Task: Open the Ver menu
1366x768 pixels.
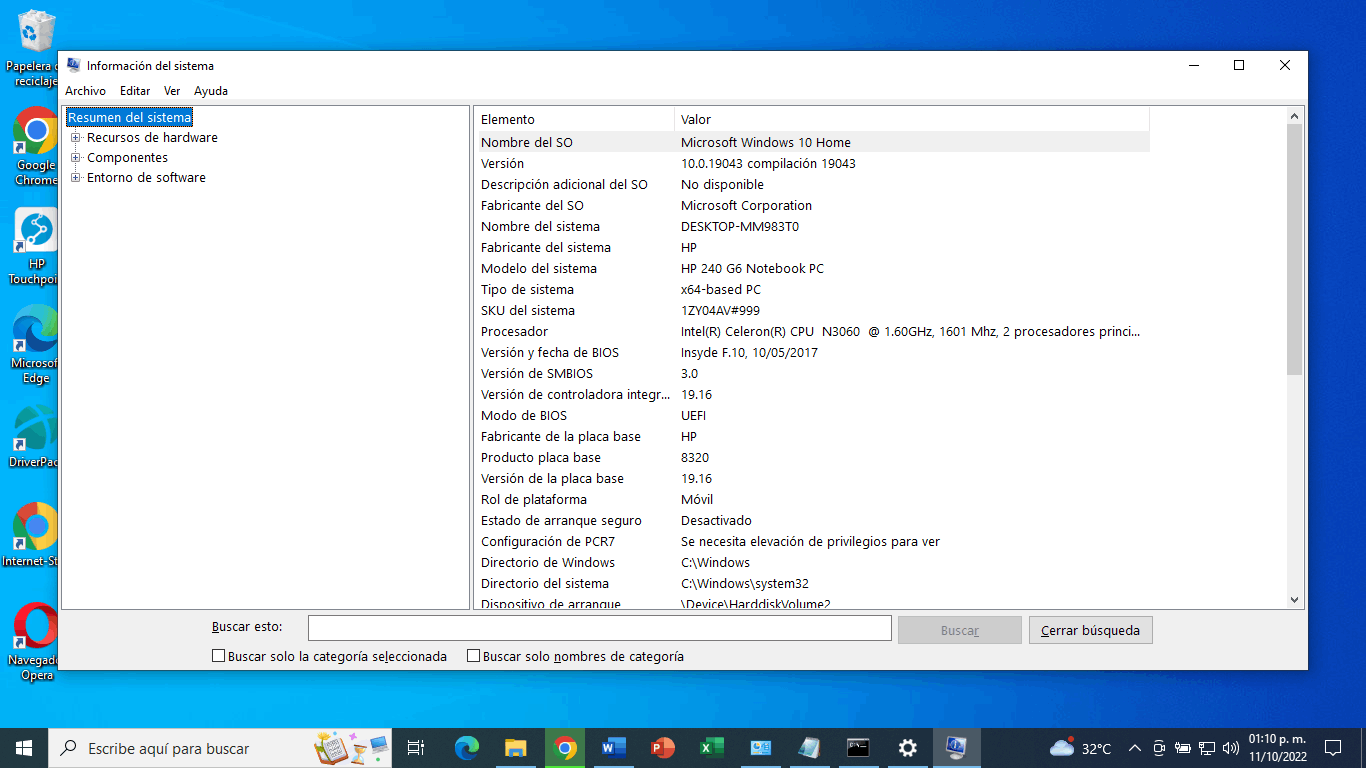Action: [x=172, y=91]
